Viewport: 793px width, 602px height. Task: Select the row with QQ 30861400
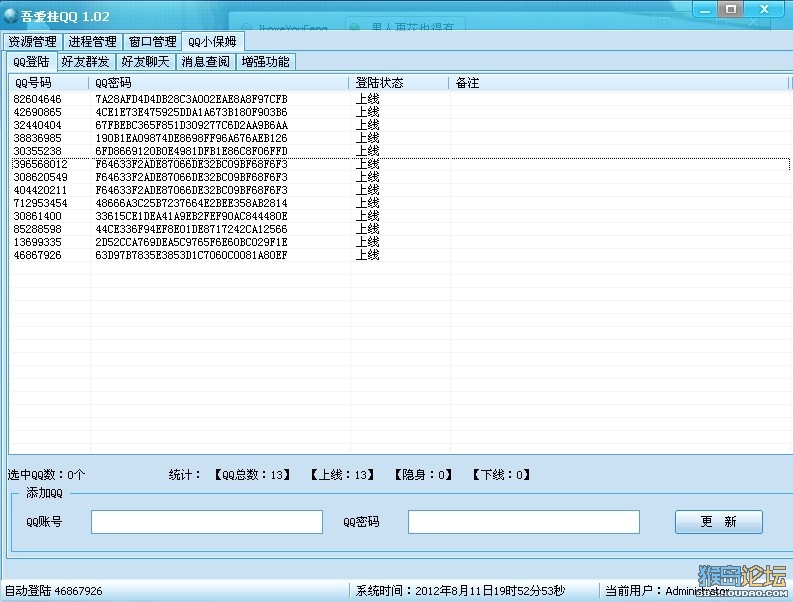tap(400, 216)
